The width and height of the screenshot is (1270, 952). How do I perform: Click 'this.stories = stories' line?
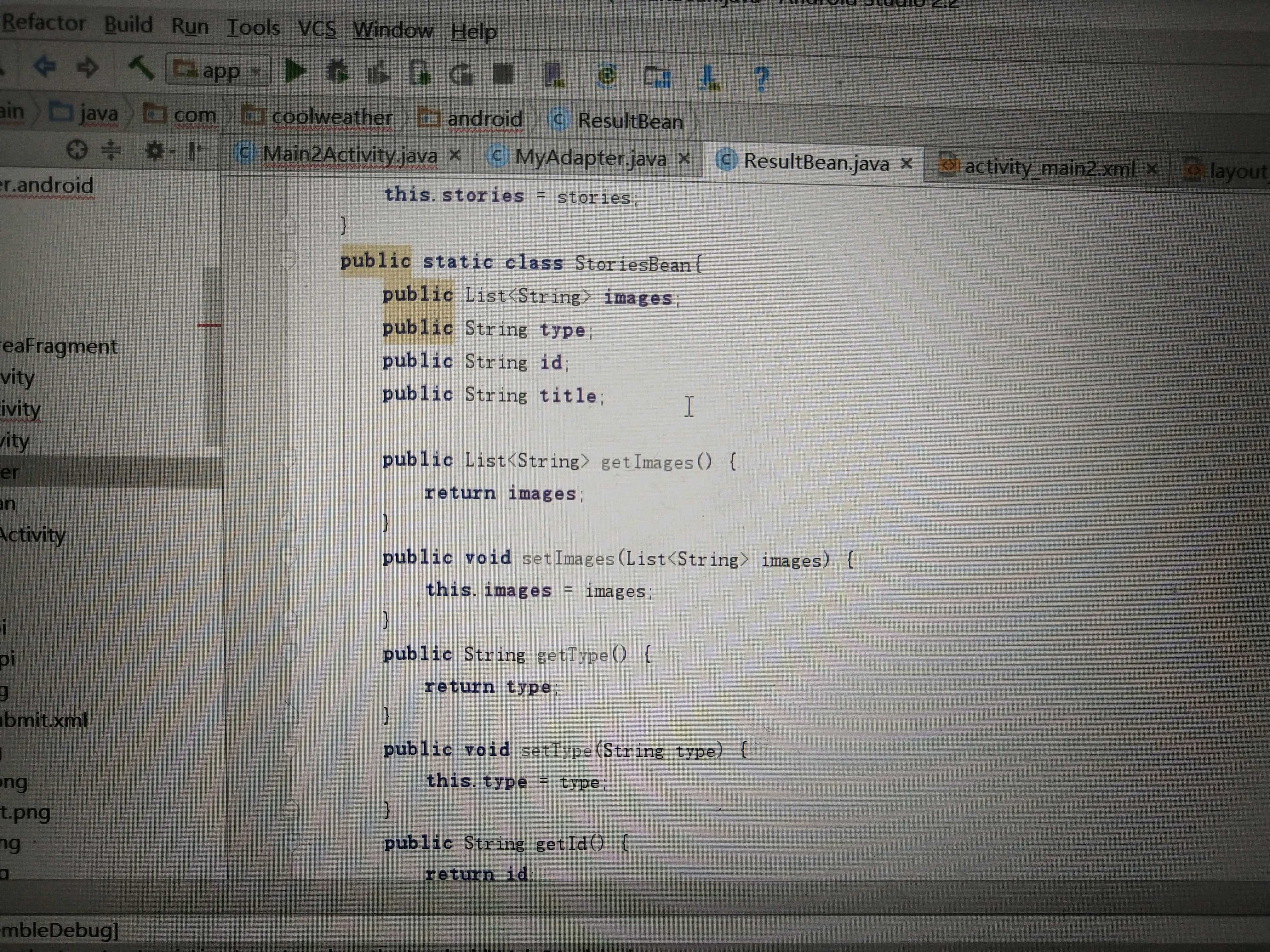[x=511, y=196]
